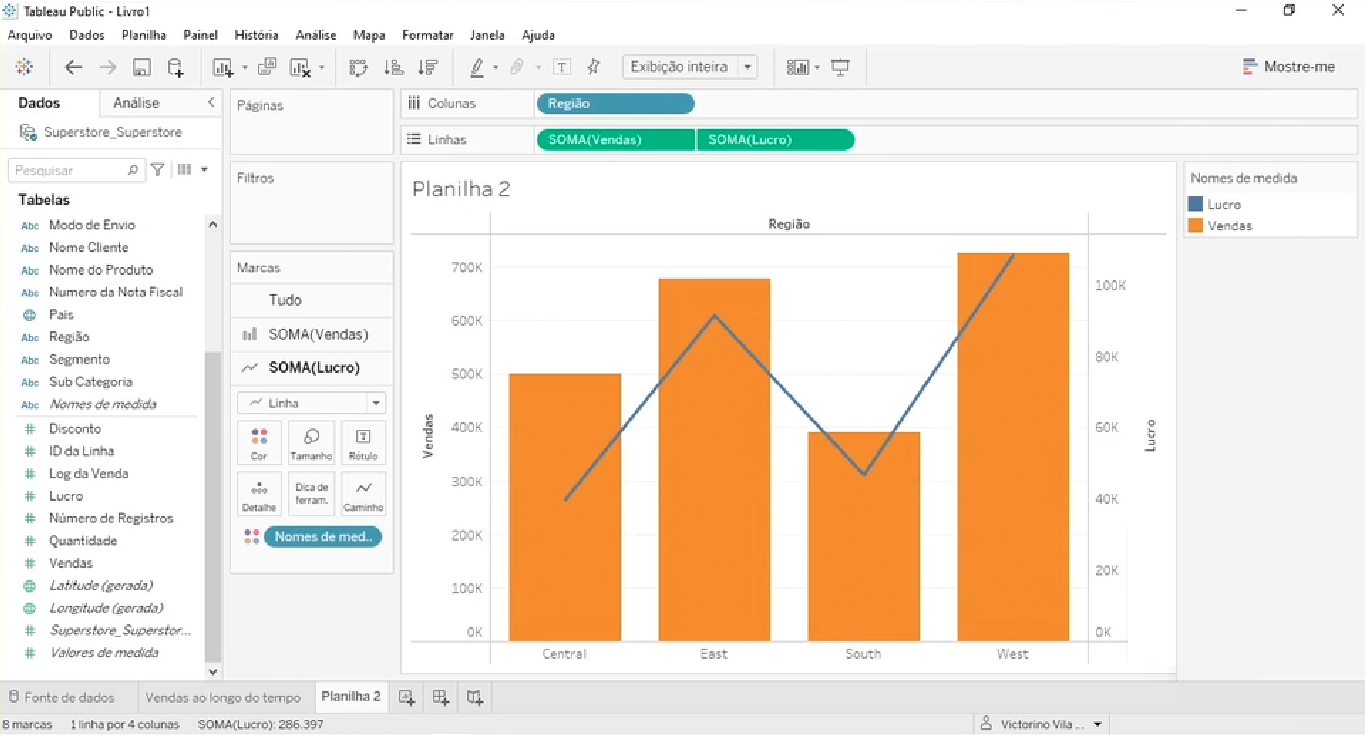Sort regions descending using toolbar icon

coord(428,66)
